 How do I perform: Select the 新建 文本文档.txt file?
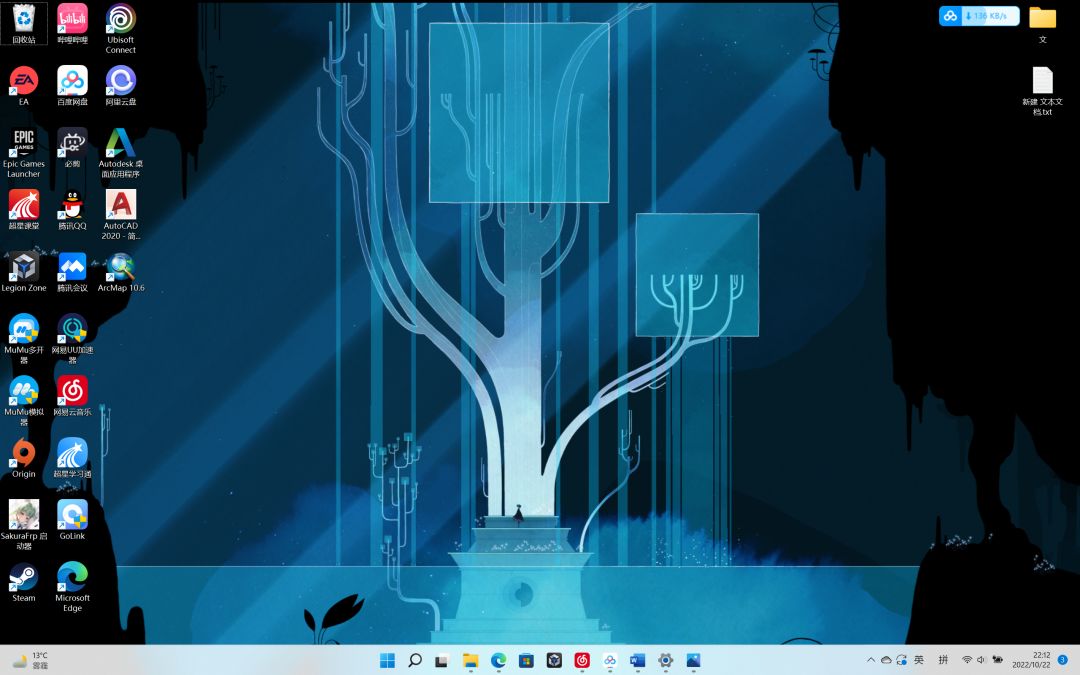1042,91
